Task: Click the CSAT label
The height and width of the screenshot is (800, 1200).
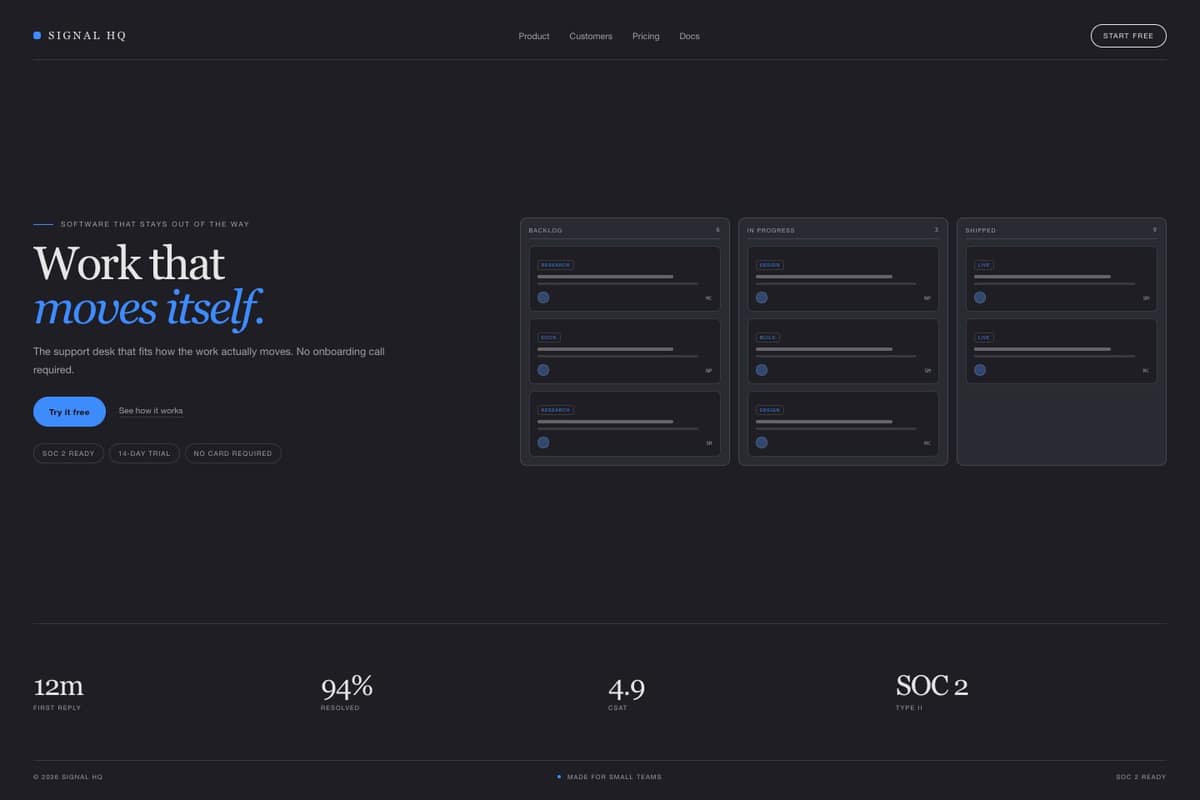Action: pos(618,708)
